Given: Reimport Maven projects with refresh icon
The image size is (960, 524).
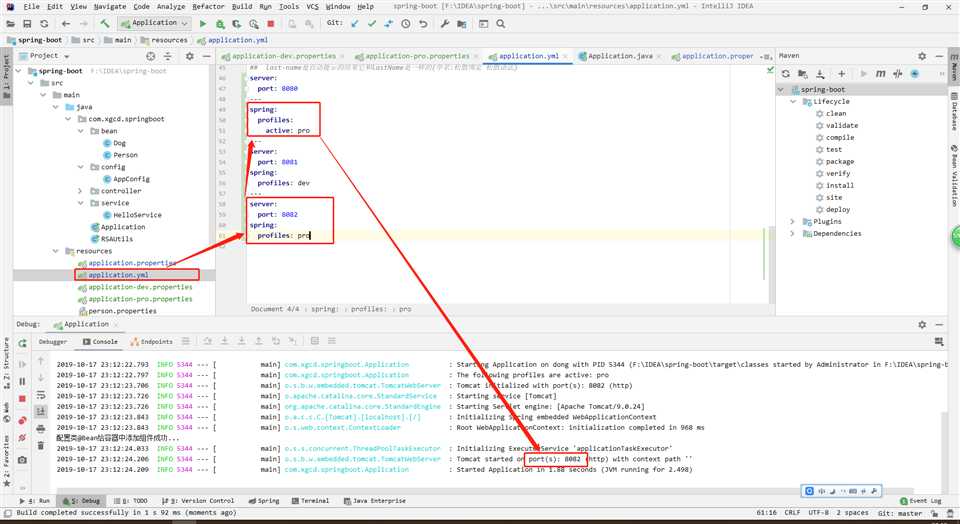Looking at the screenshot, I should click(786, 73).
